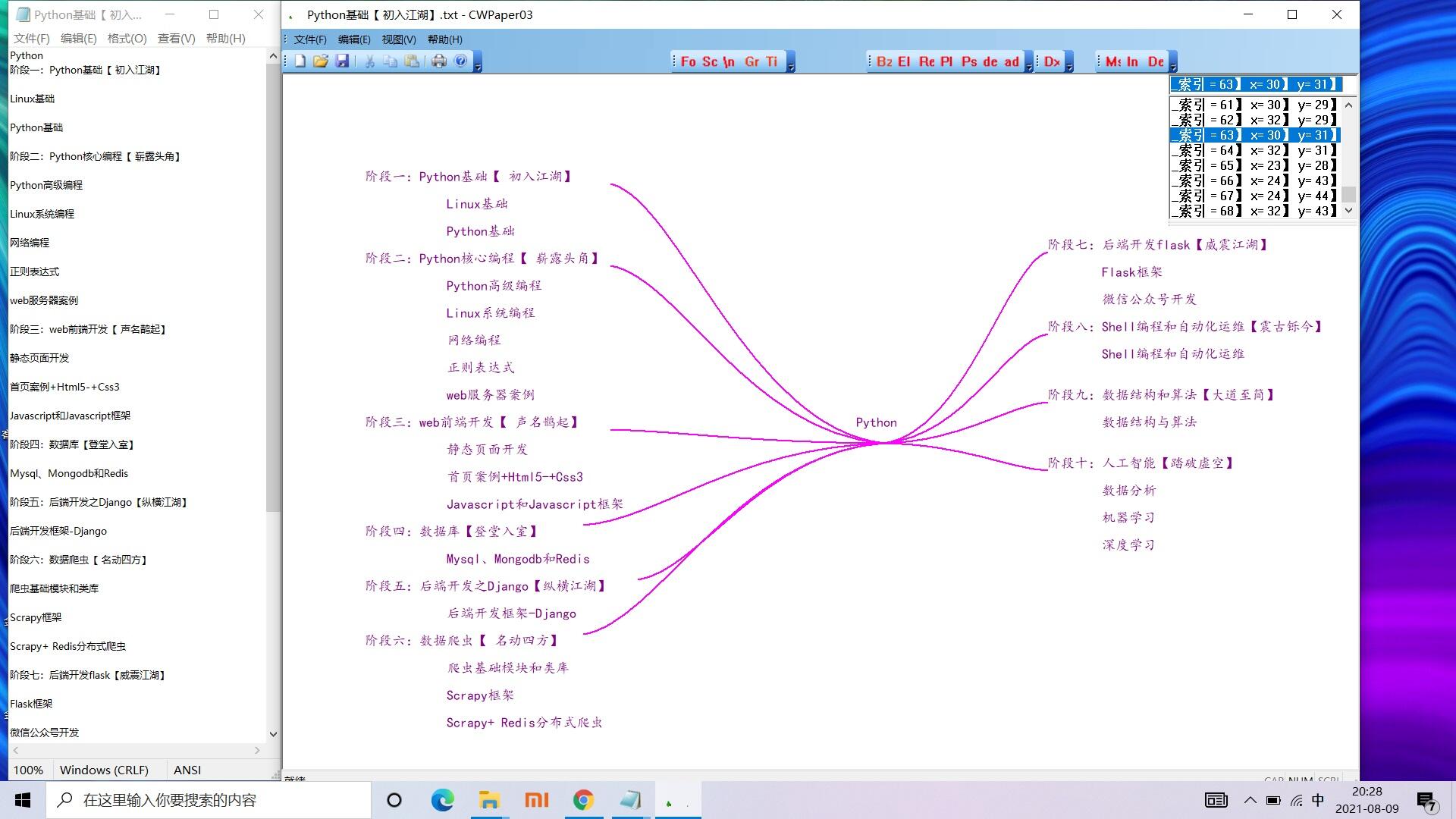The width and height of the screenshot is (1456, 819).
Task: Click the Print toolbar icon
Action: tap(439, 61)
